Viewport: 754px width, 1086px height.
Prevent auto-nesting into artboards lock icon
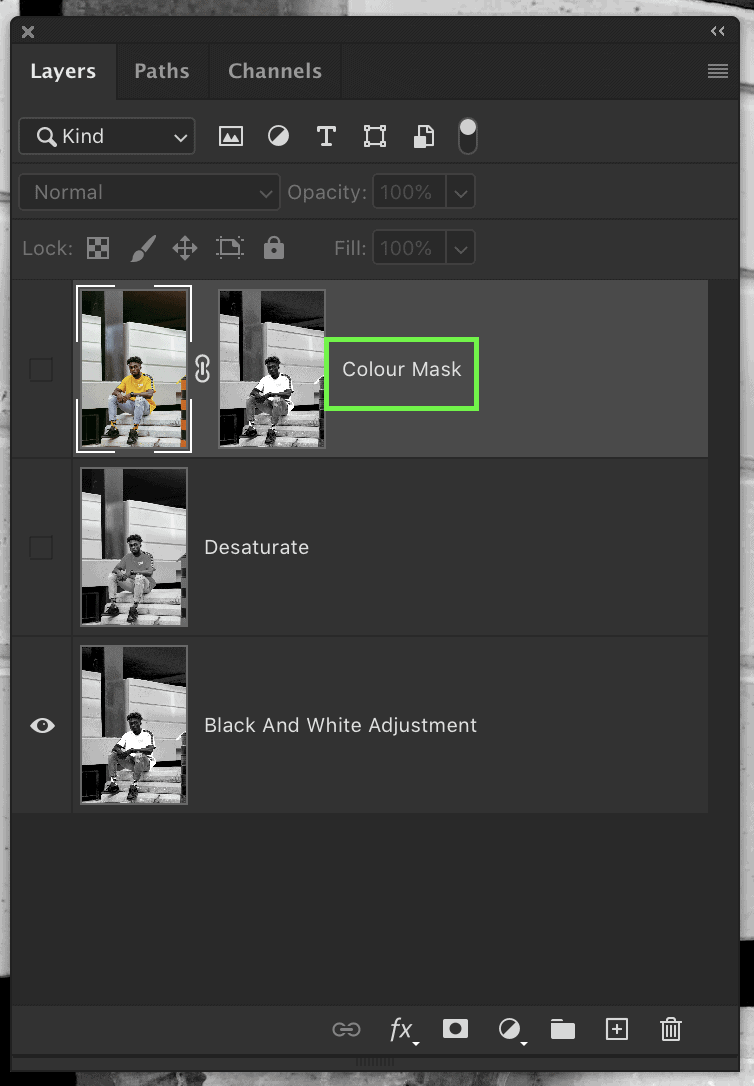coord(229,248)
